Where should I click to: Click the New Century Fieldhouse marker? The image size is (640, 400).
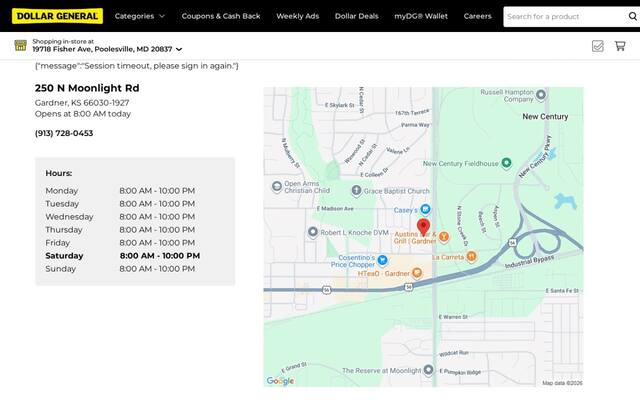click(x=507, y=163)
